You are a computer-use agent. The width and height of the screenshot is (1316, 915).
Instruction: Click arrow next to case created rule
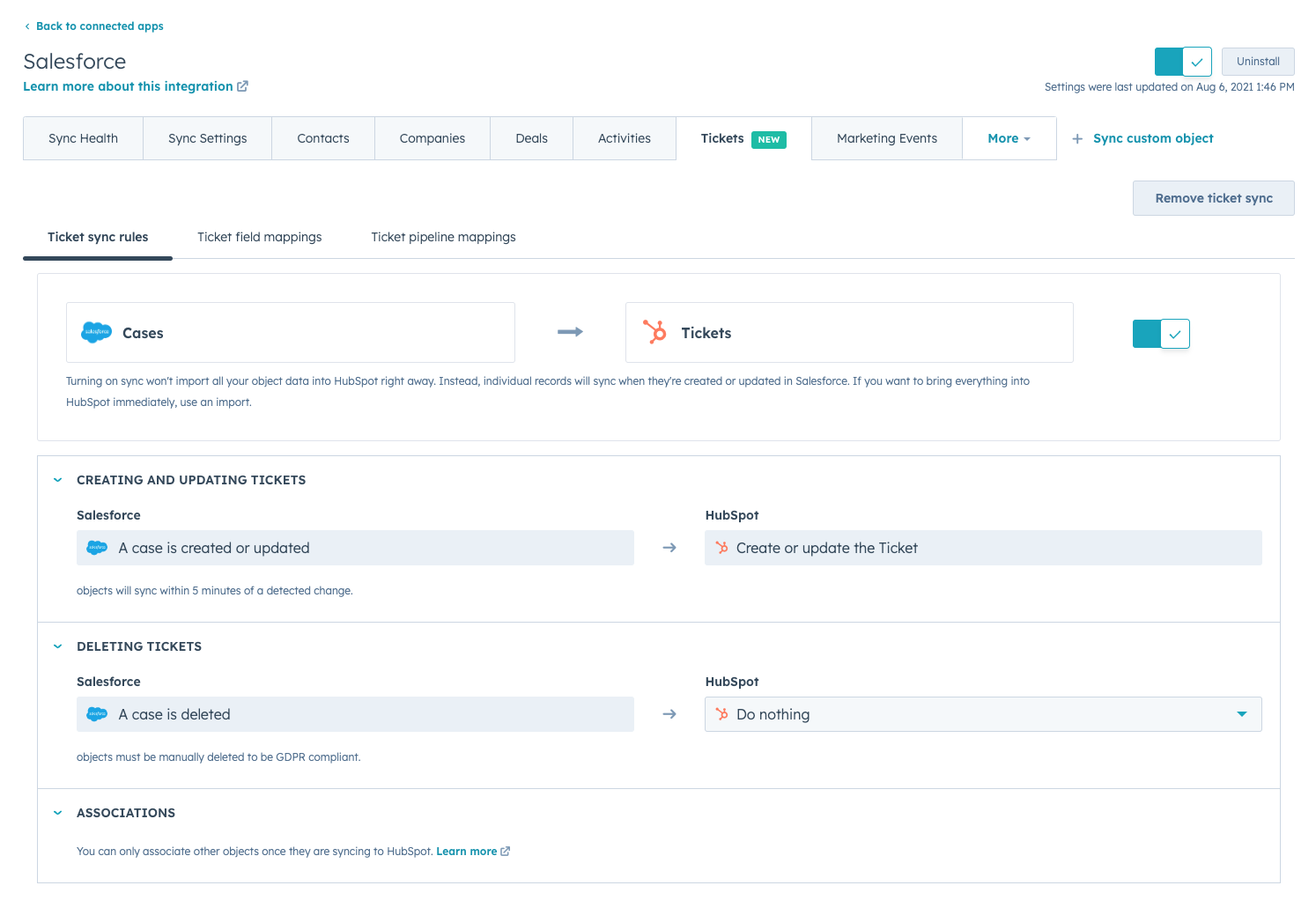point(669,548)
